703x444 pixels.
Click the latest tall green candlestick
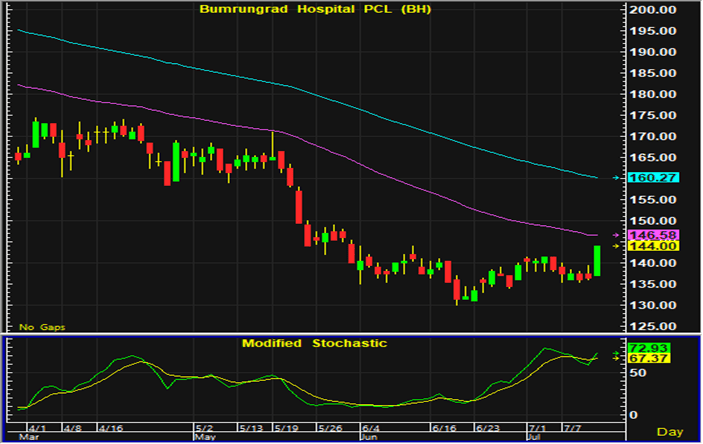[597, 261]
